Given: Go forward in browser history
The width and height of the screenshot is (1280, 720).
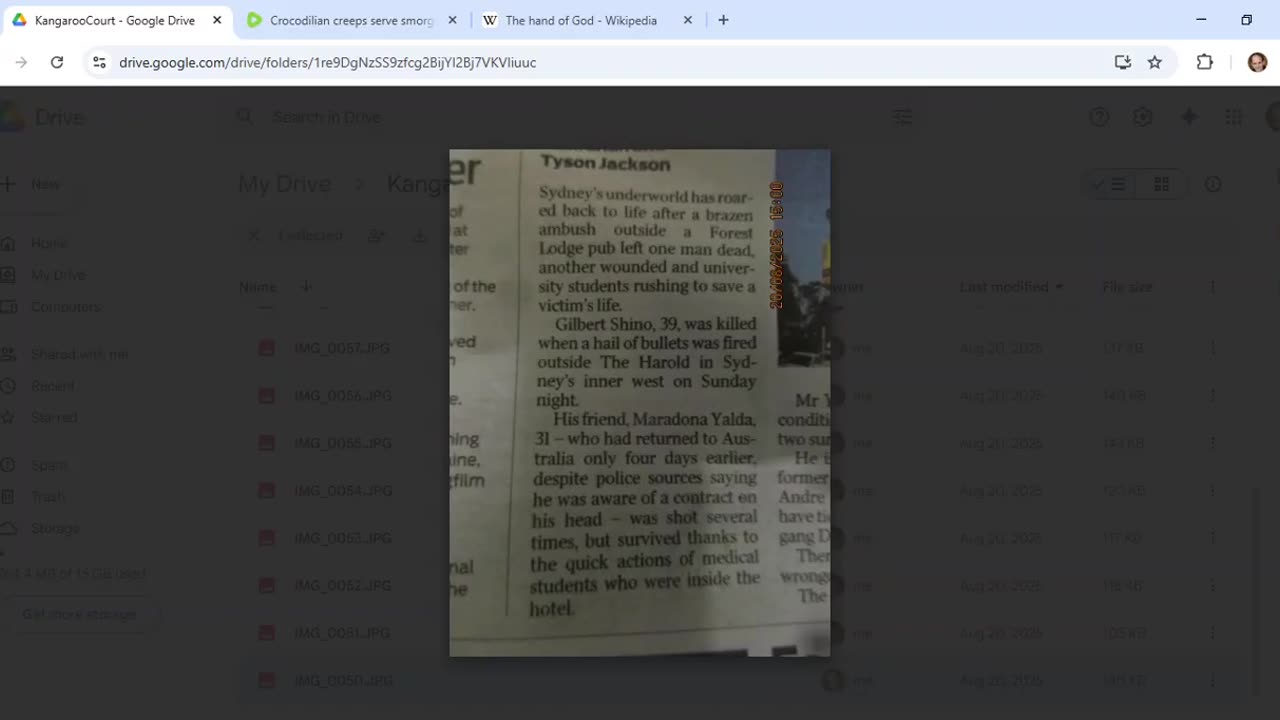Looking at the screenshot, I should (21, 62).
